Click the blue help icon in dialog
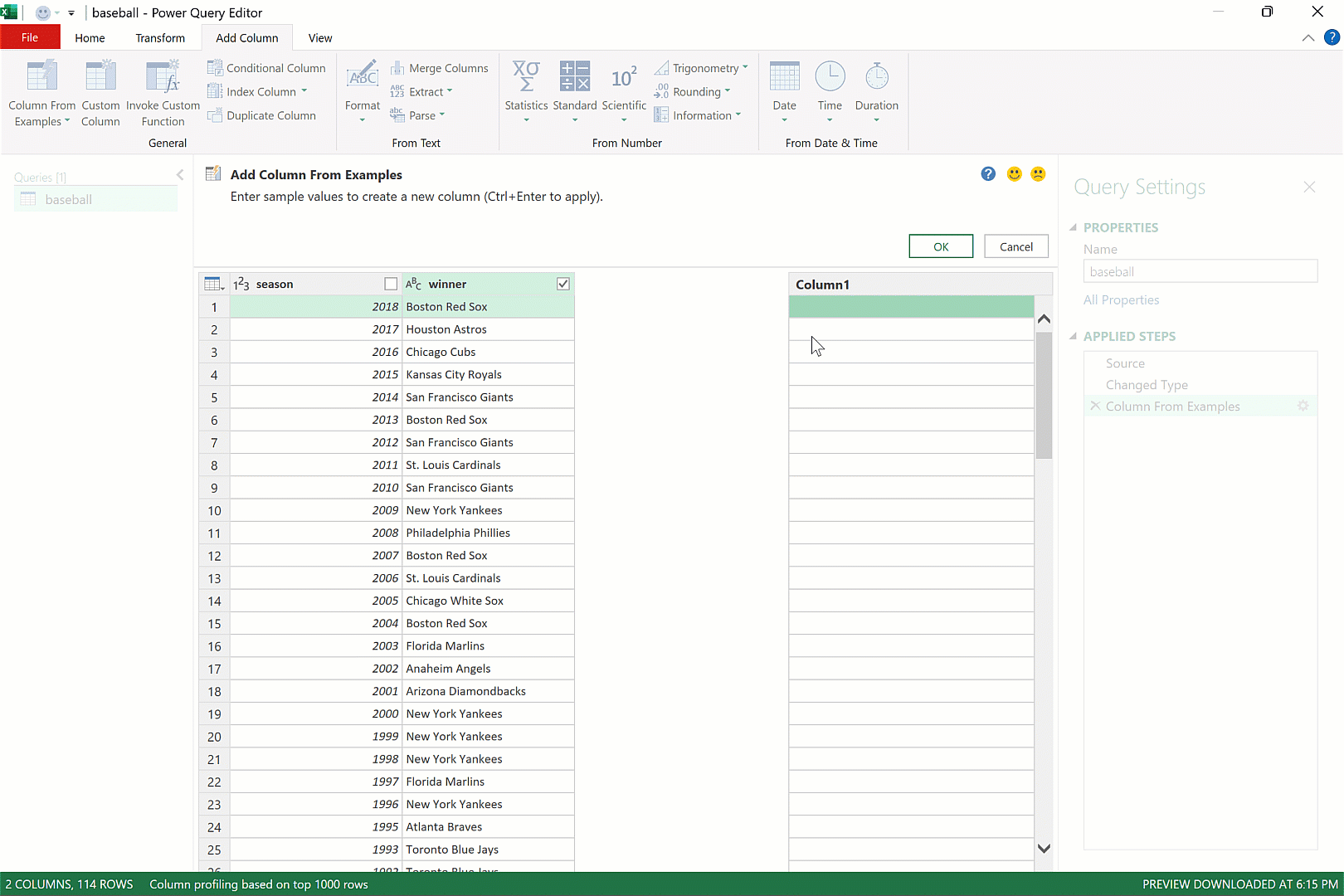 click(988, 174)
